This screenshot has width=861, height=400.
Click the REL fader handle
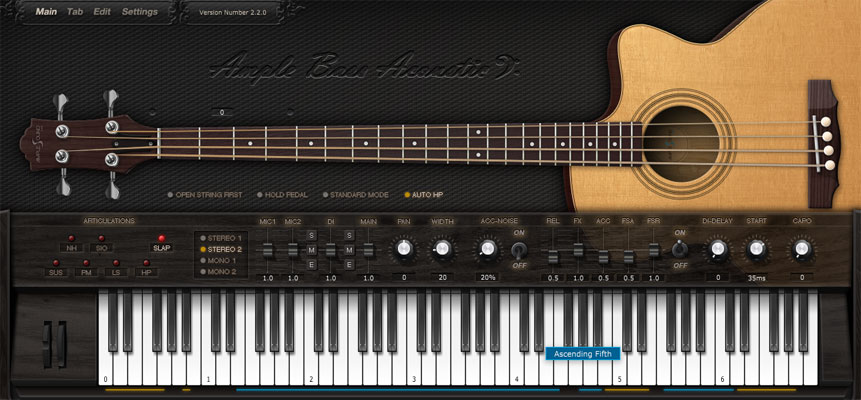click(x=553, y=257)
